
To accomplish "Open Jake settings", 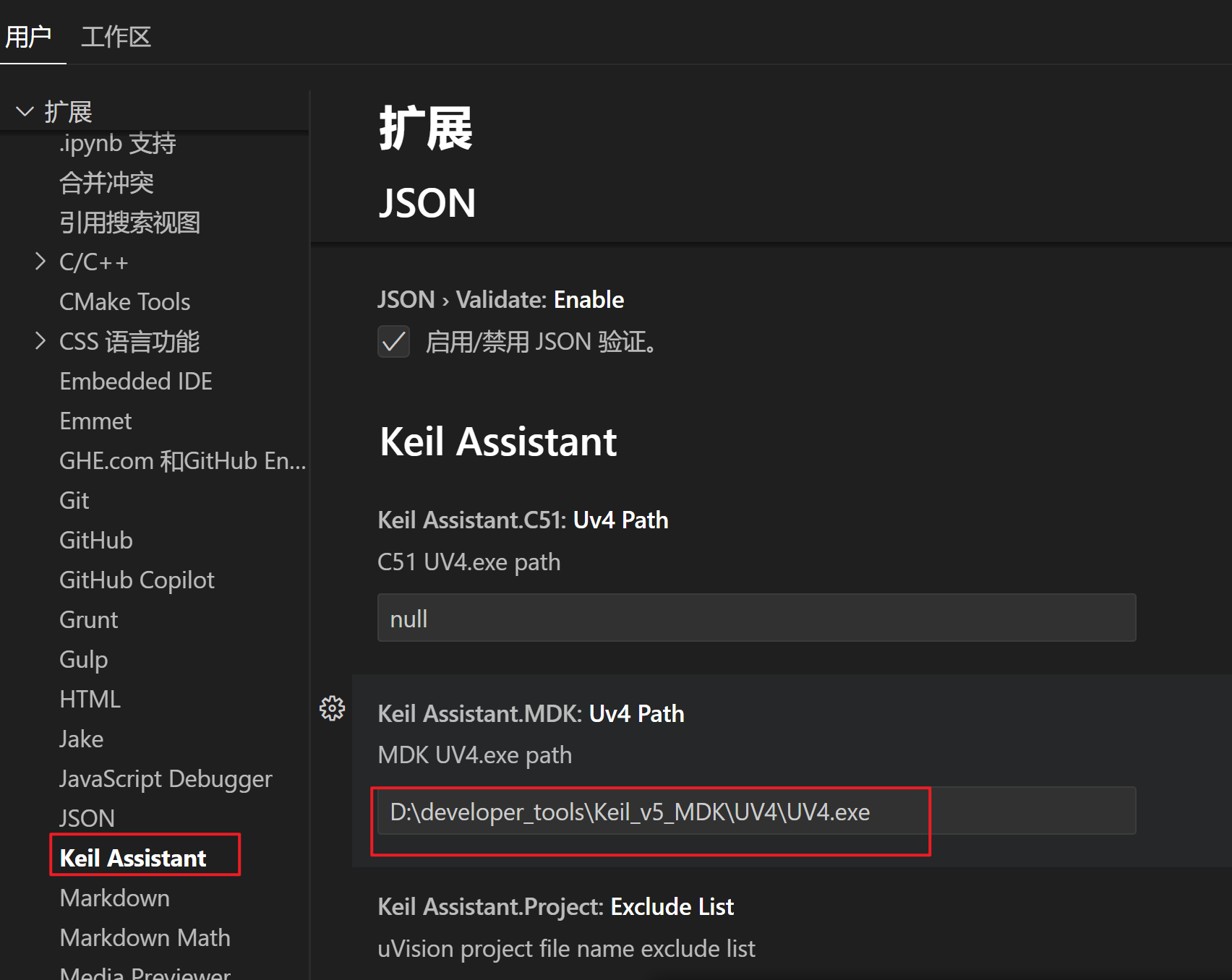I will (x=82, y=739).
